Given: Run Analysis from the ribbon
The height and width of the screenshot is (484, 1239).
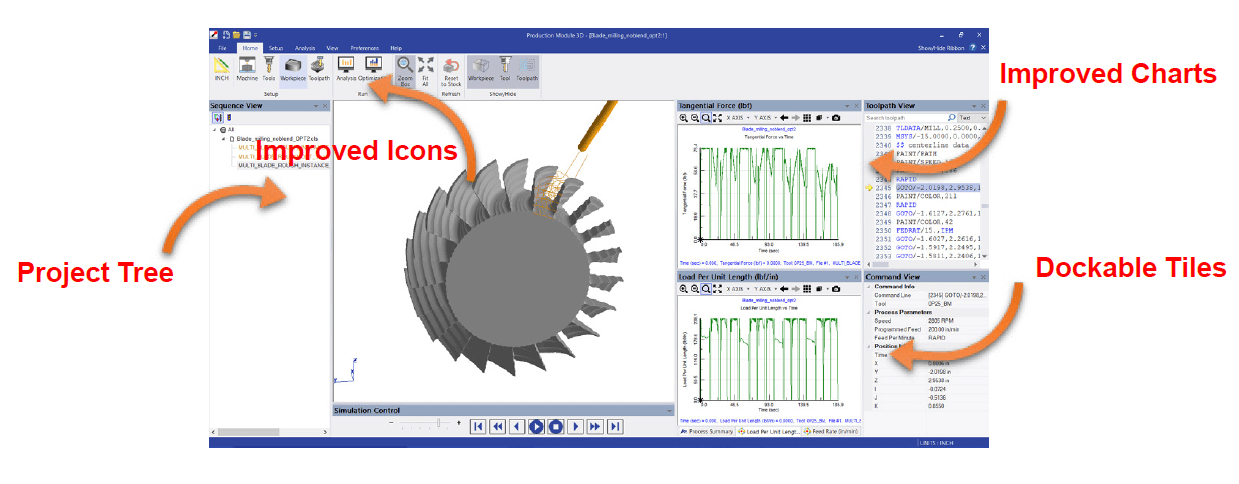Looking at the screenshot, I should coord(346,69).
